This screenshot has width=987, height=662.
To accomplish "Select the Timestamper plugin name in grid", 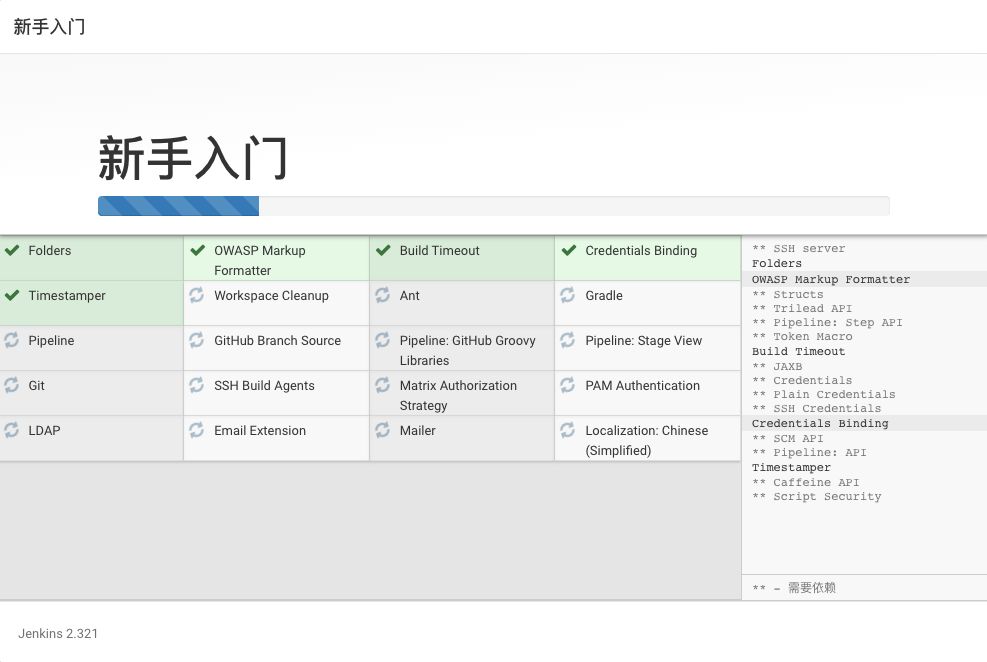I will [67, 296].
